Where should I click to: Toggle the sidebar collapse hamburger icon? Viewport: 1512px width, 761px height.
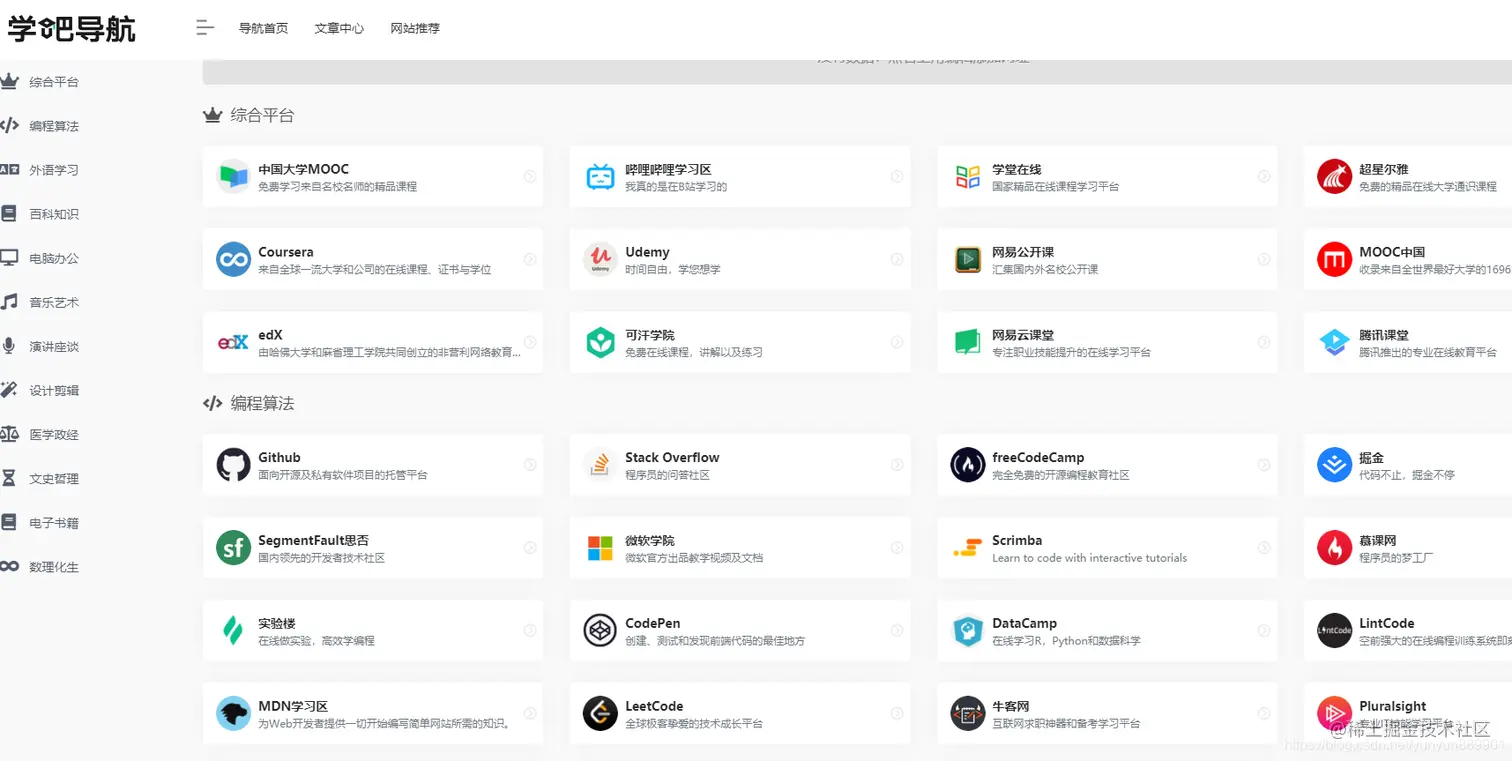[205, 28]
